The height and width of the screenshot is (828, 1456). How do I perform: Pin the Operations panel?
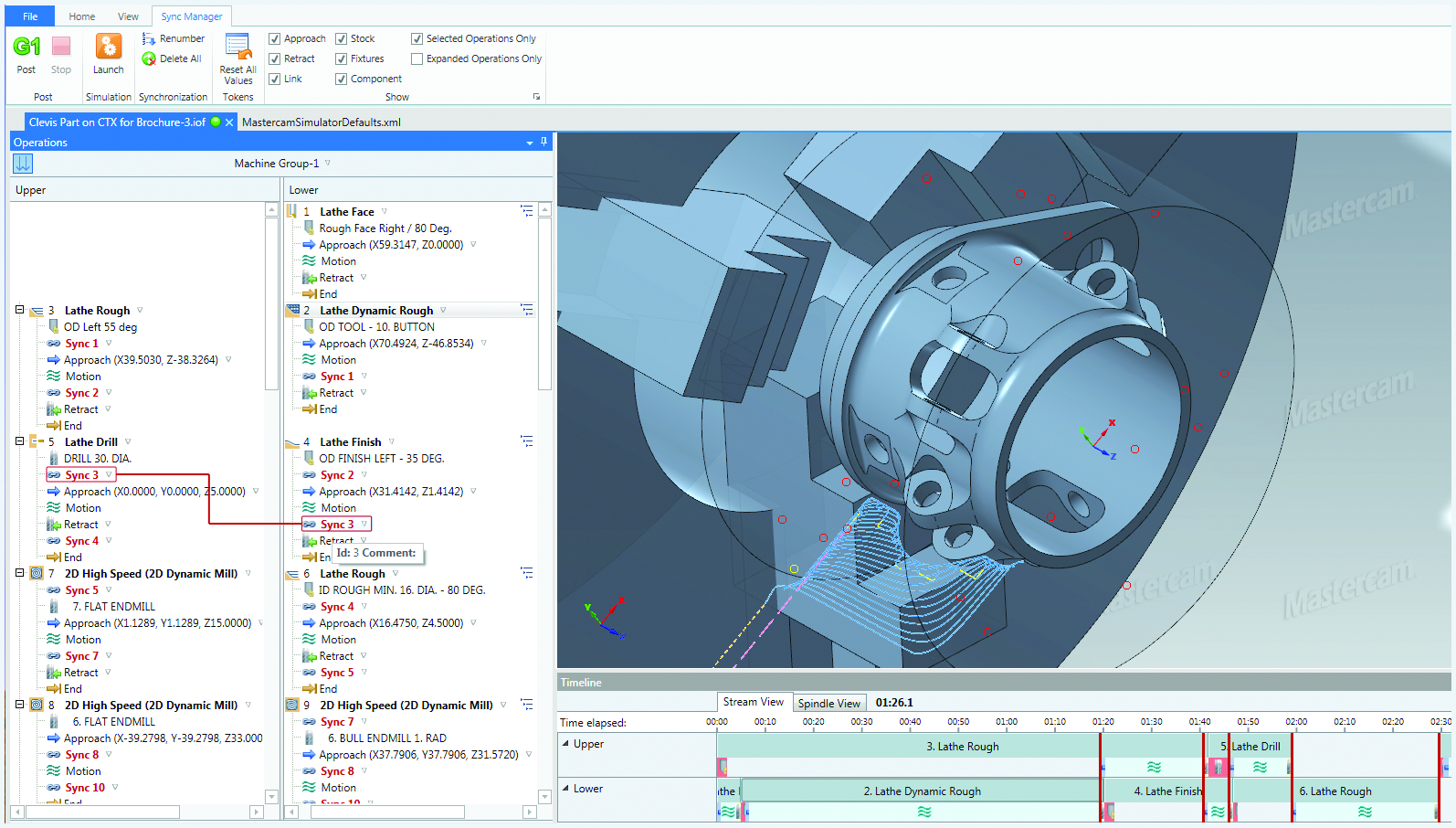click(543, 142)
